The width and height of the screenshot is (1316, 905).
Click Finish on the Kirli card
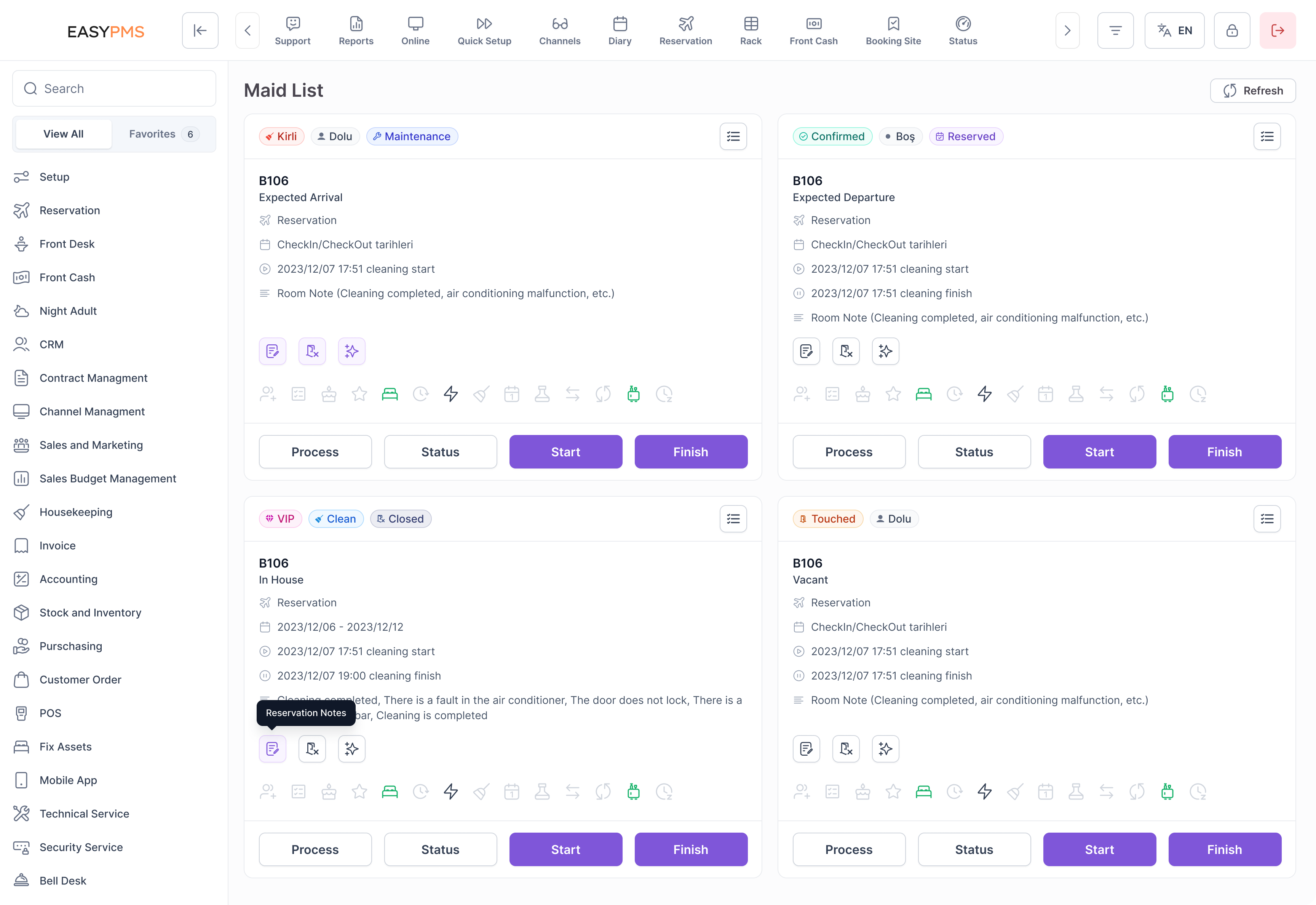(690, 452)
